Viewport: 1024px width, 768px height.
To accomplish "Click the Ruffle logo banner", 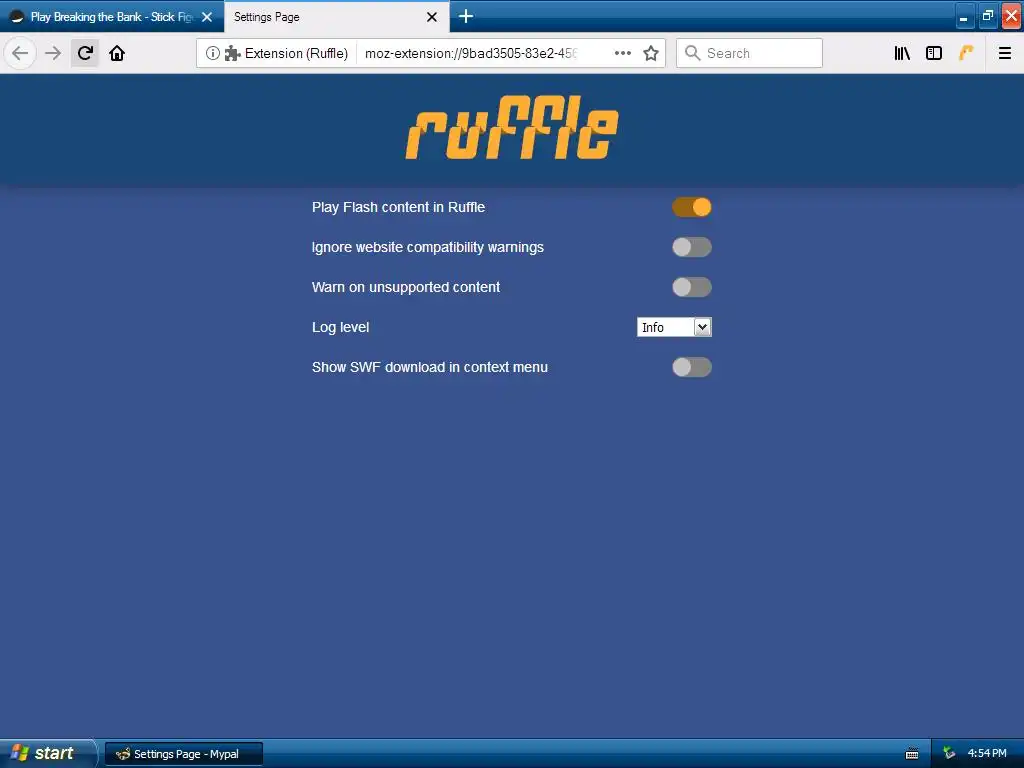I will click(x=512, y=127).
